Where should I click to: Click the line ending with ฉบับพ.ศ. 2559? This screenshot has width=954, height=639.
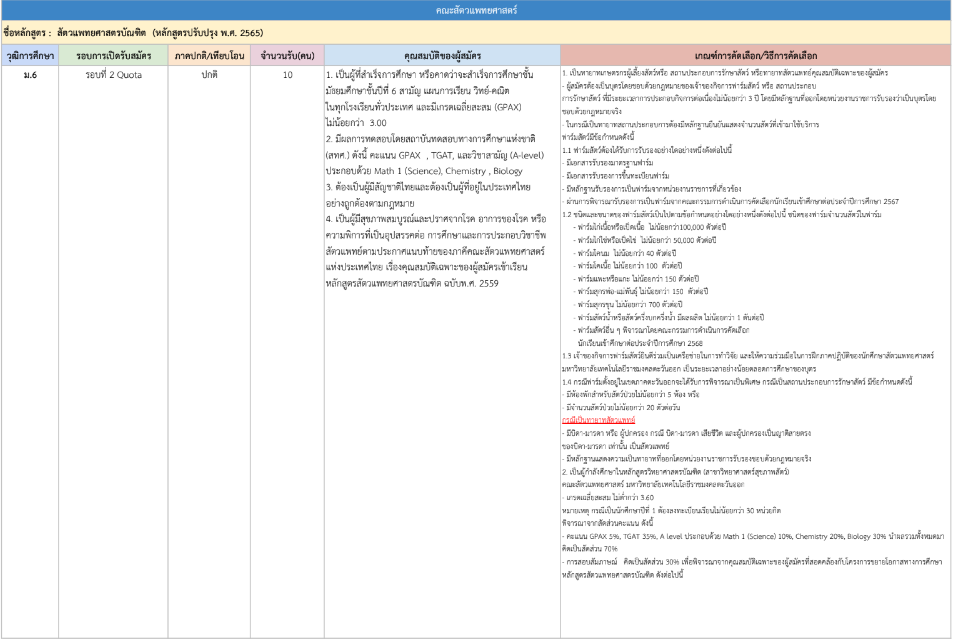413,283
